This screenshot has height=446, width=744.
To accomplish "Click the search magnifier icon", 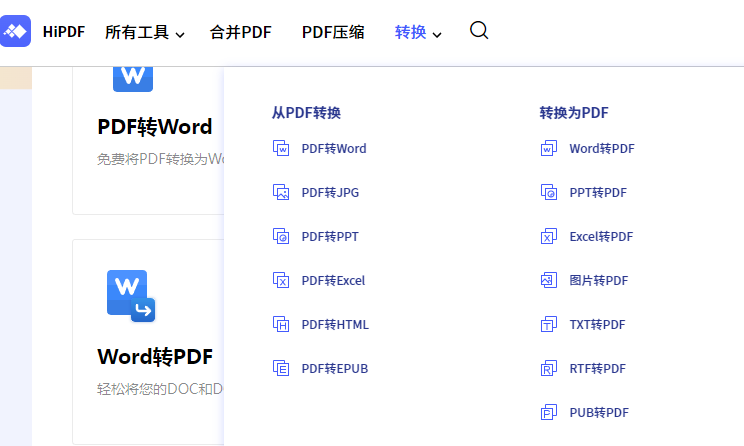I will [479, 30].
